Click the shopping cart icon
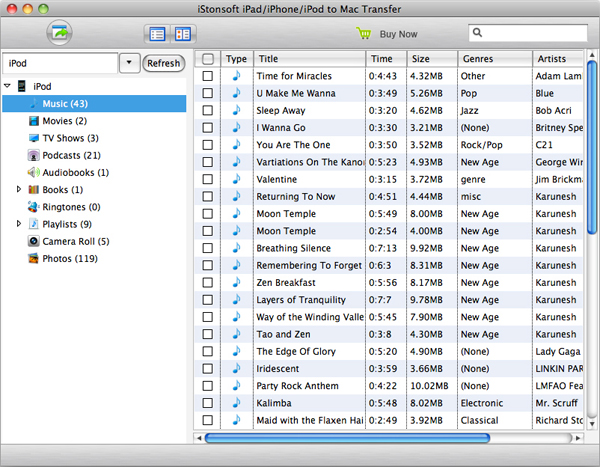The width and height of the screenshot is (600, 467). pos(364,33)
